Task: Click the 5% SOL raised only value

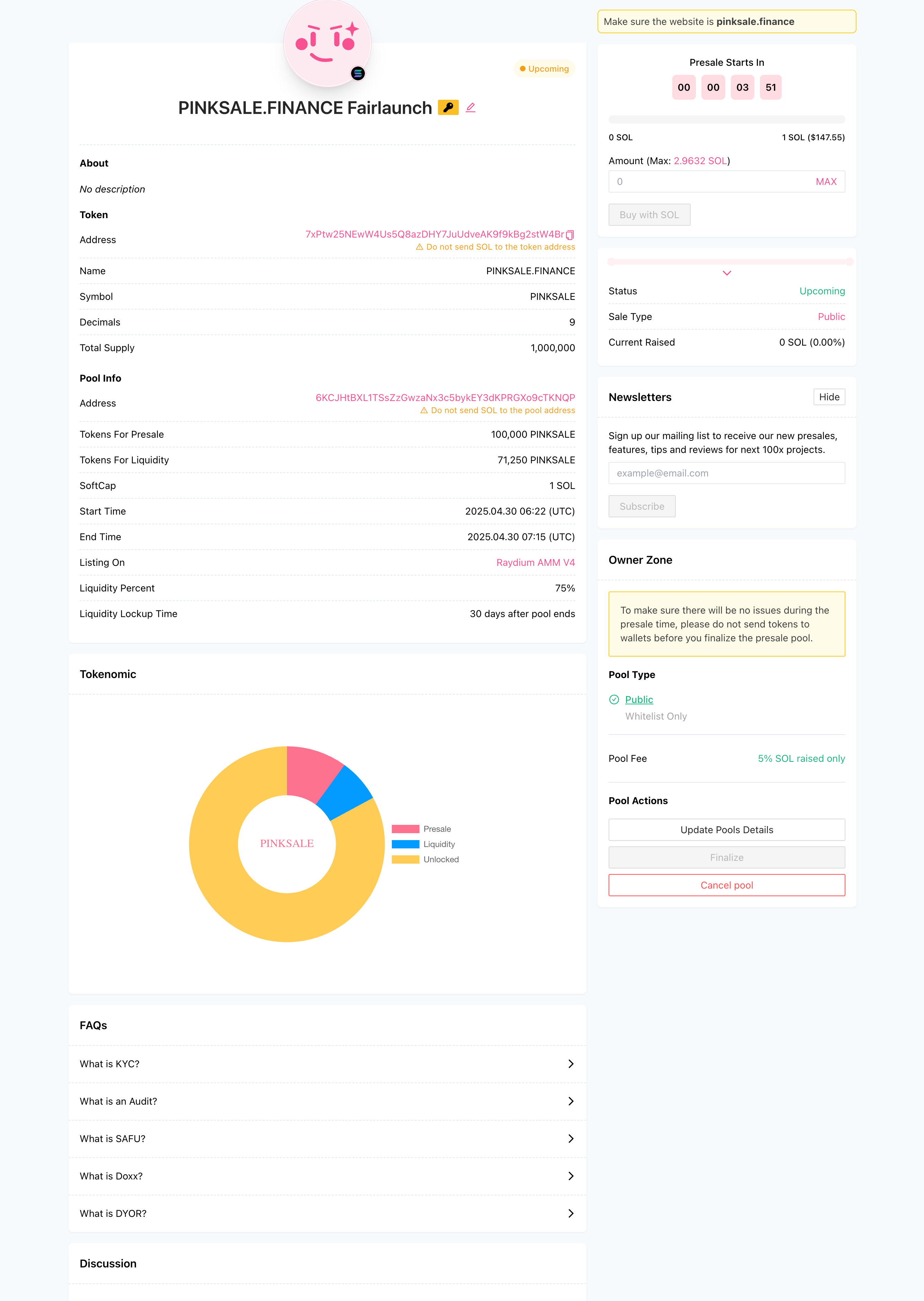Action: [801, 759]
